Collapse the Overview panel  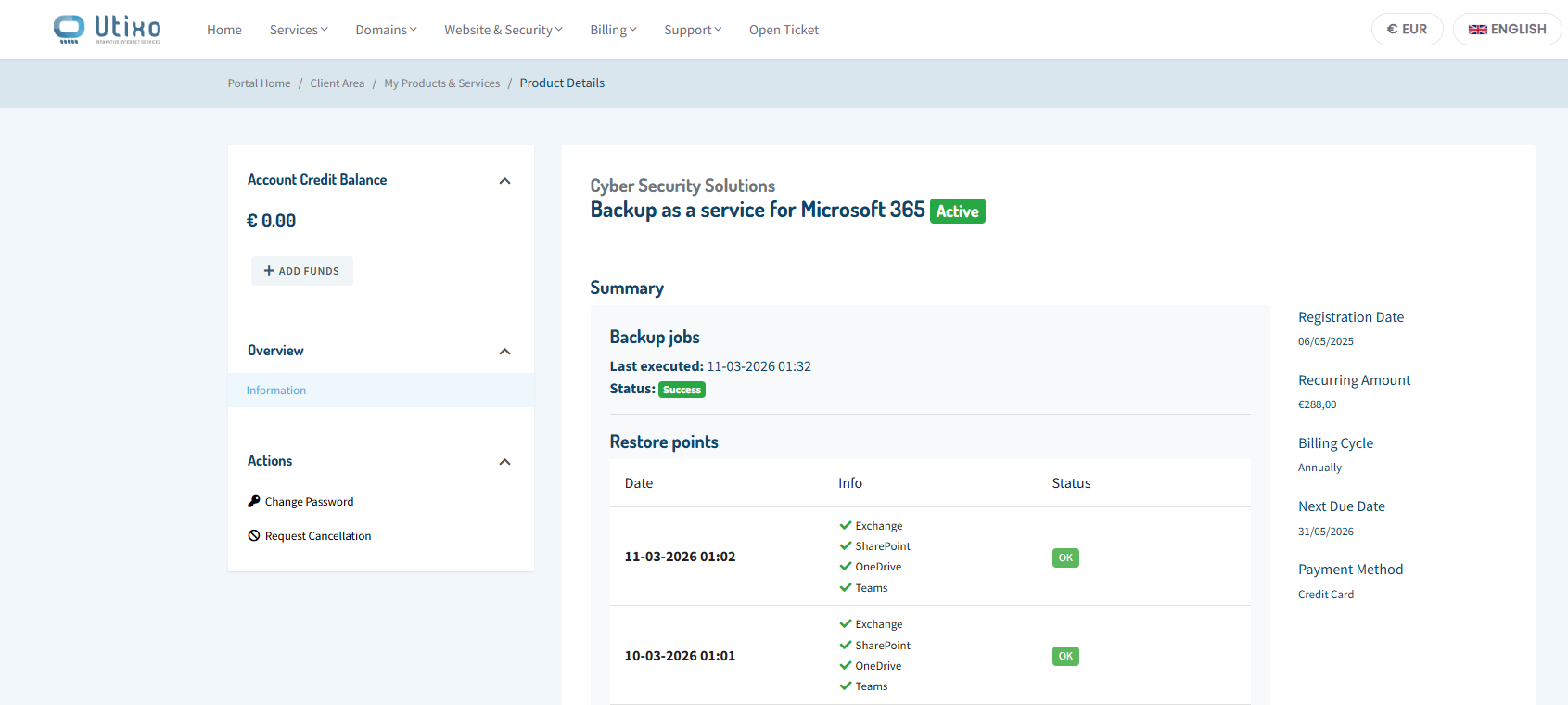coord(504,352)
